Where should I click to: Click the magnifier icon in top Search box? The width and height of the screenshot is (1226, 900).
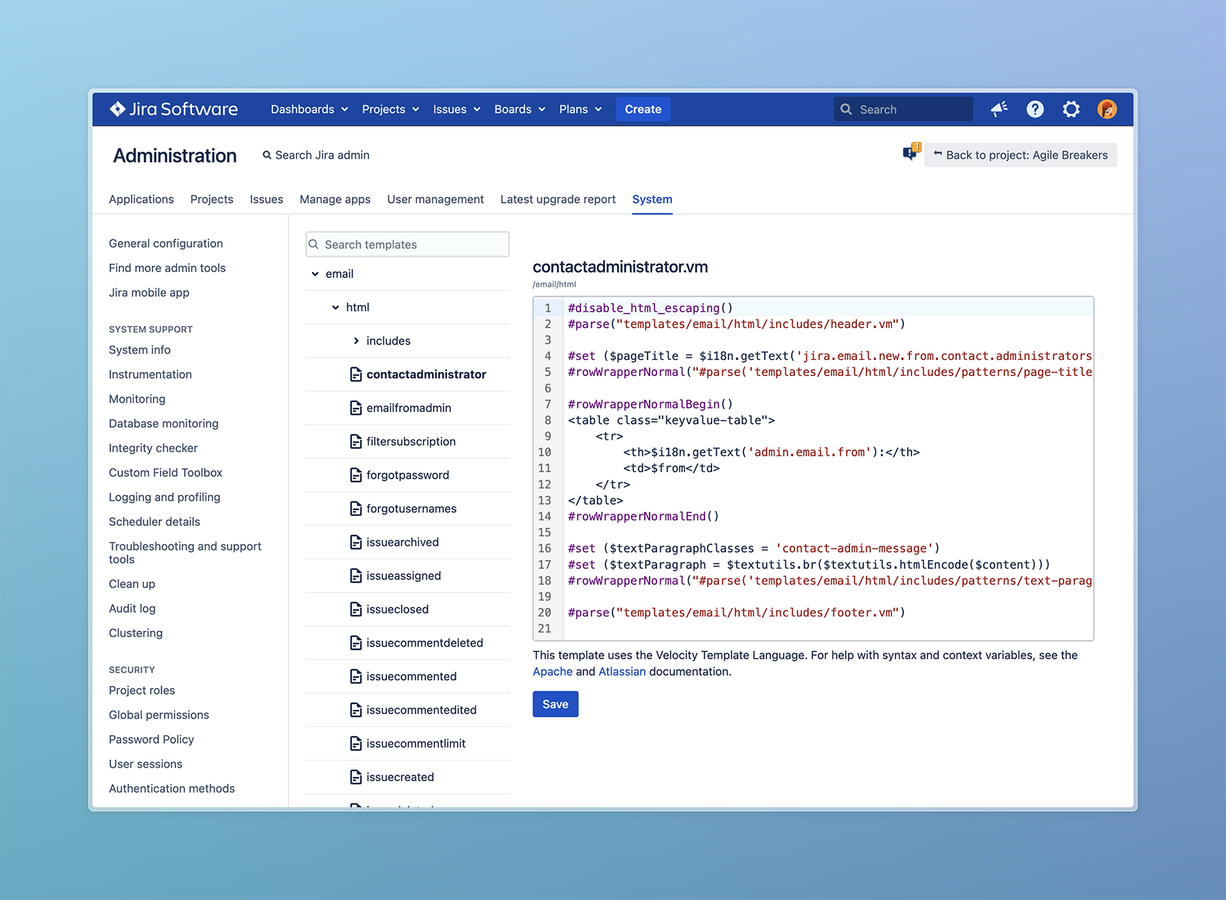[x=847, y=109]
